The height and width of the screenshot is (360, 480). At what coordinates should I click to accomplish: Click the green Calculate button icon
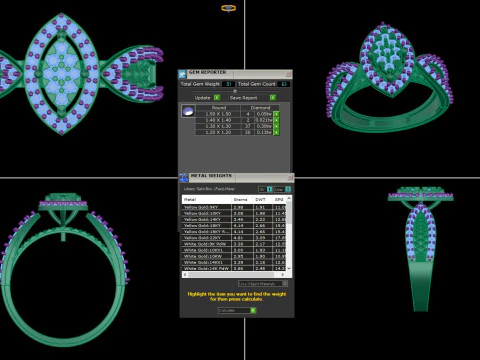tap(253, 310)
